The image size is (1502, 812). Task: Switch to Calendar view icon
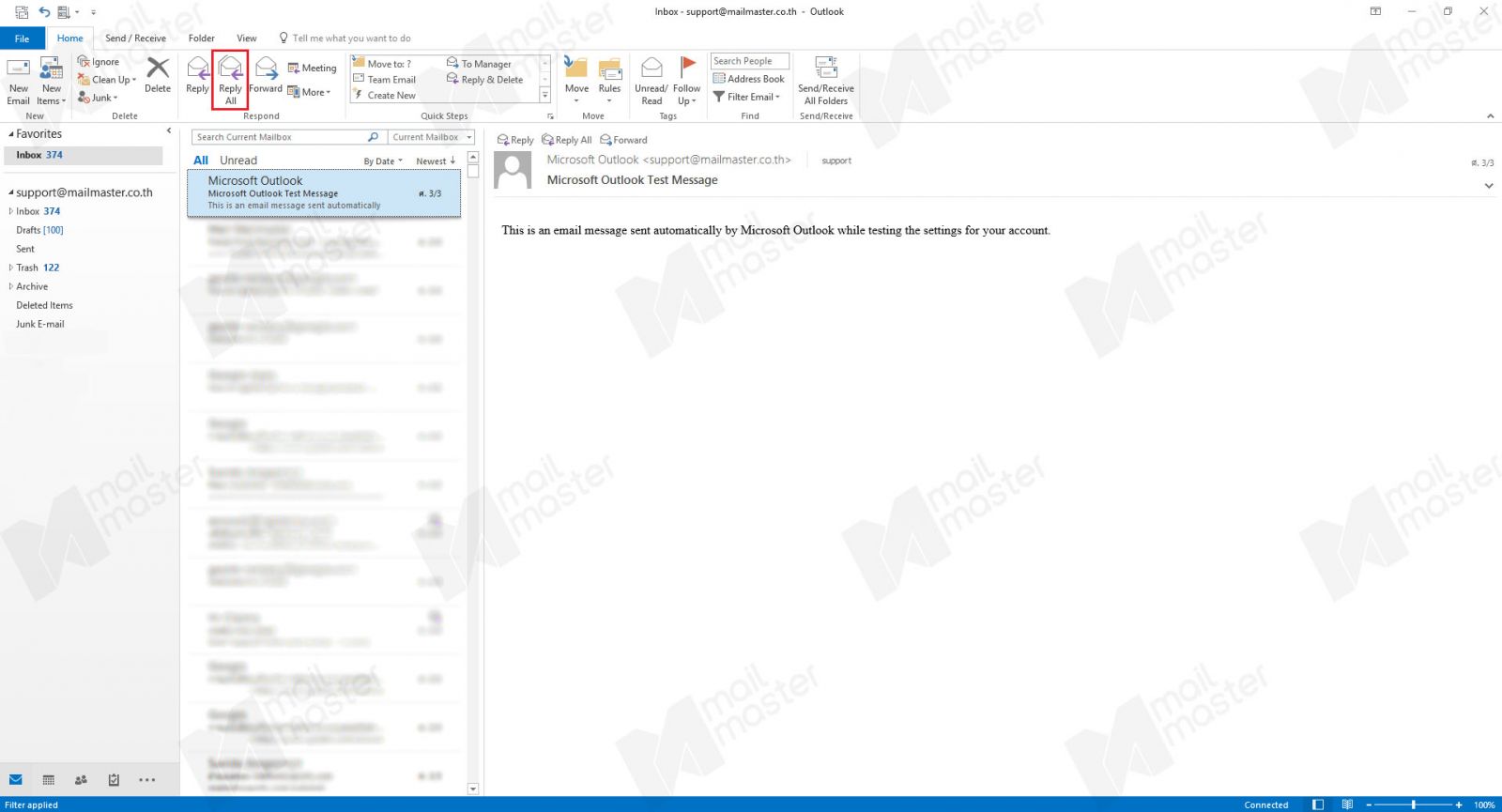click(x=49, y=779)
